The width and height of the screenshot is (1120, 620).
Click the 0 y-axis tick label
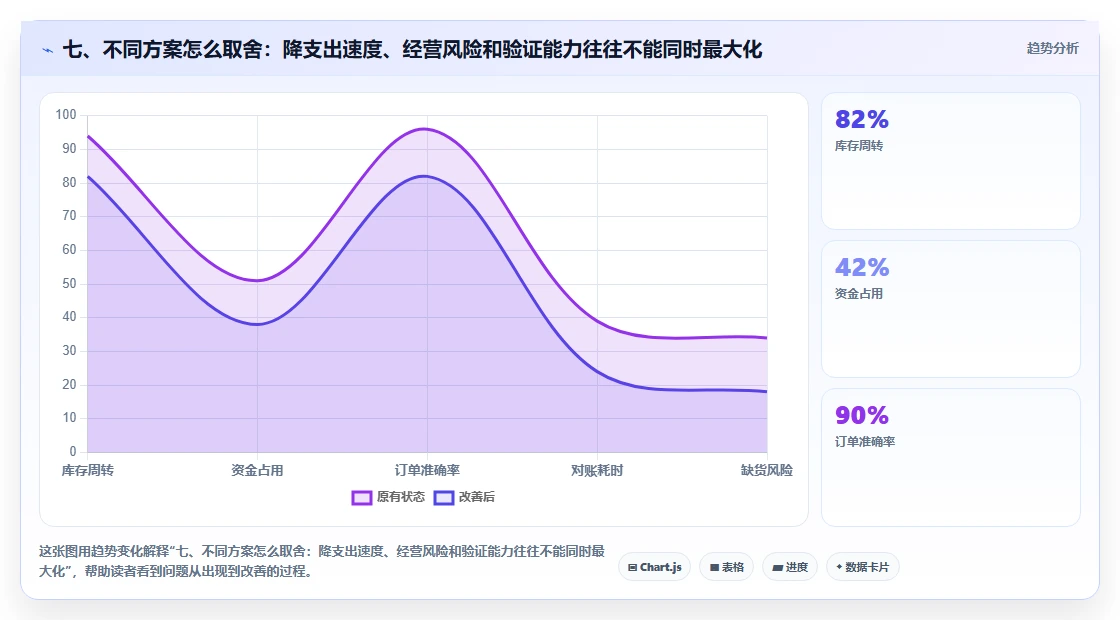click(x=73, y=451)
